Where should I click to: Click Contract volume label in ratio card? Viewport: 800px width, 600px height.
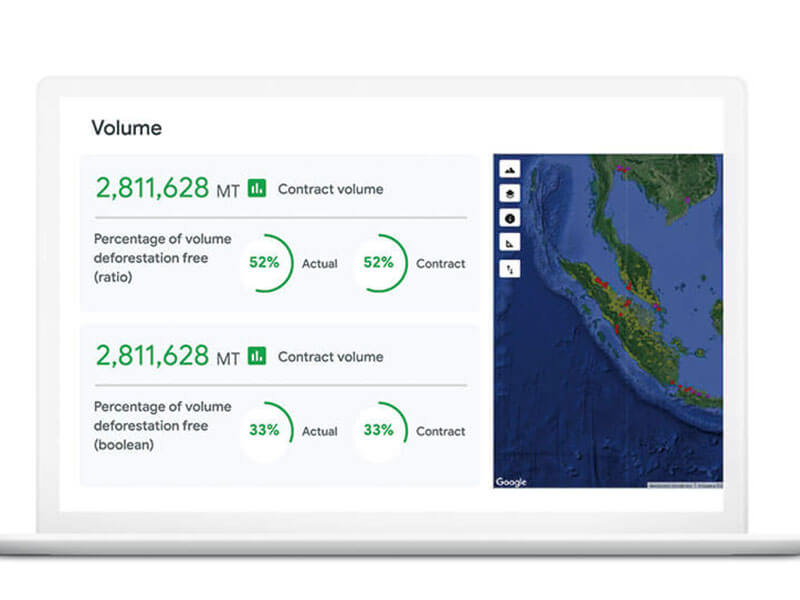point(330,189)
